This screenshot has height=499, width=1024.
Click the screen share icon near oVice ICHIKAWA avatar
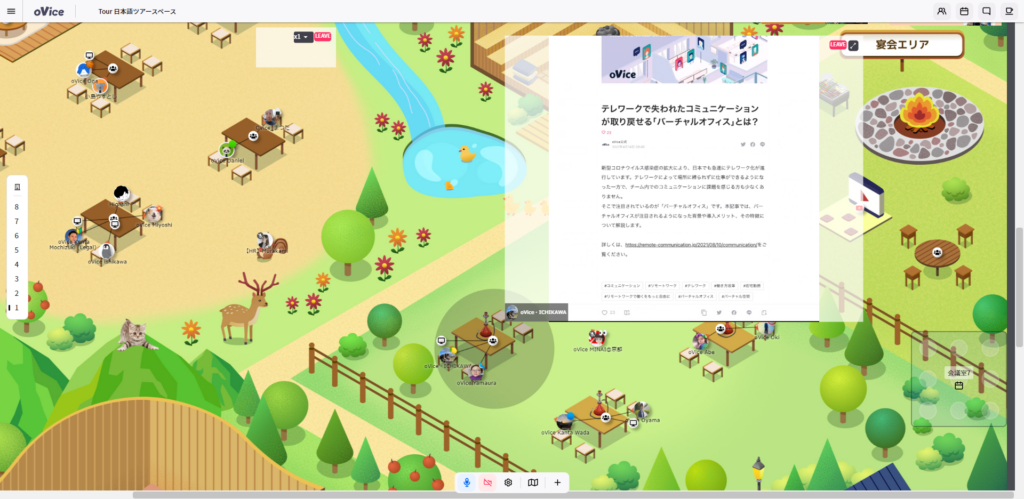tap(441, 341)
